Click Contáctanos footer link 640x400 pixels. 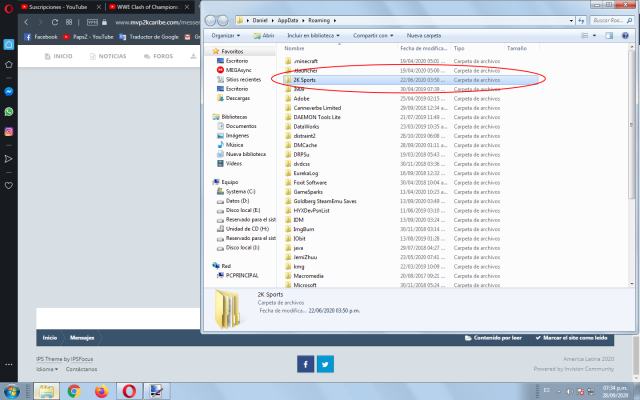pyautogui.click(x=81, y=369)
